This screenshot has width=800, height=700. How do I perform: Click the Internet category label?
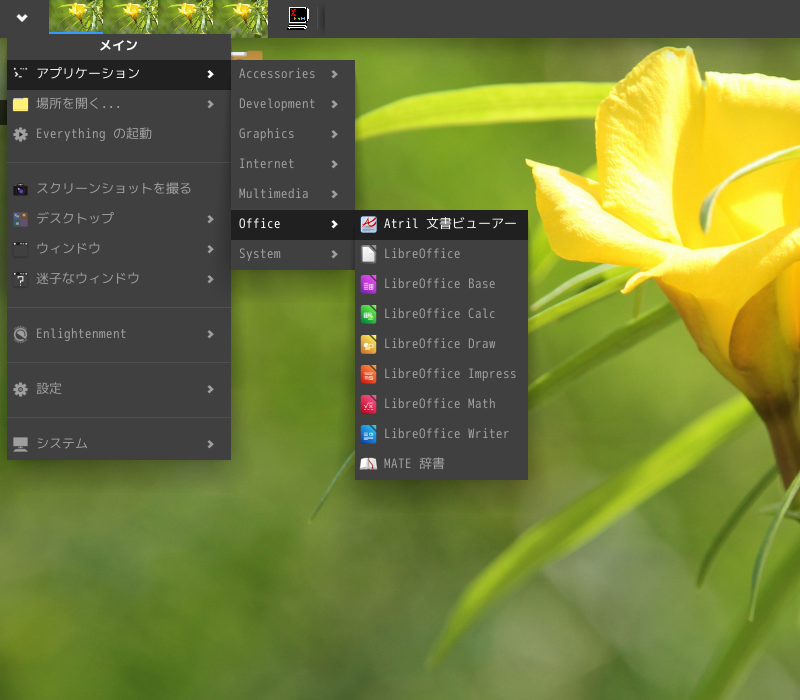(266, 164)
